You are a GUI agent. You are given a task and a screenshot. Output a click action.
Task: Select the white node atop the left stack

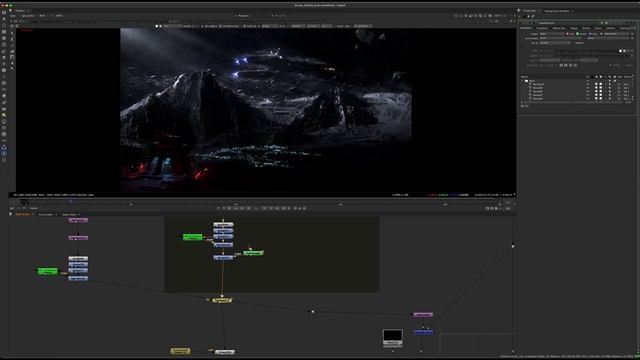coord(78,258)
